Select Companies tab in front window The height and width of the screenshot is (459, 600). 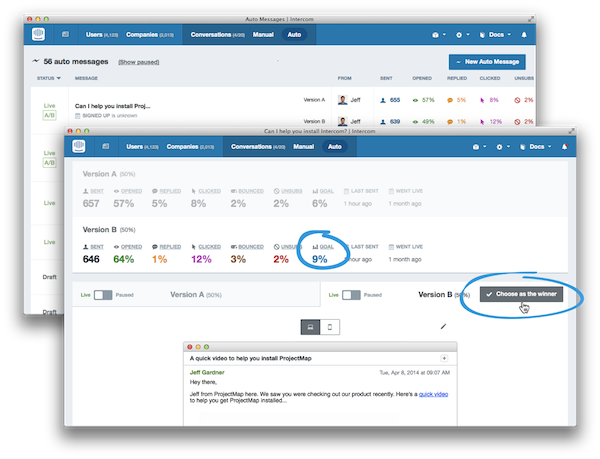tap(190, 146)
